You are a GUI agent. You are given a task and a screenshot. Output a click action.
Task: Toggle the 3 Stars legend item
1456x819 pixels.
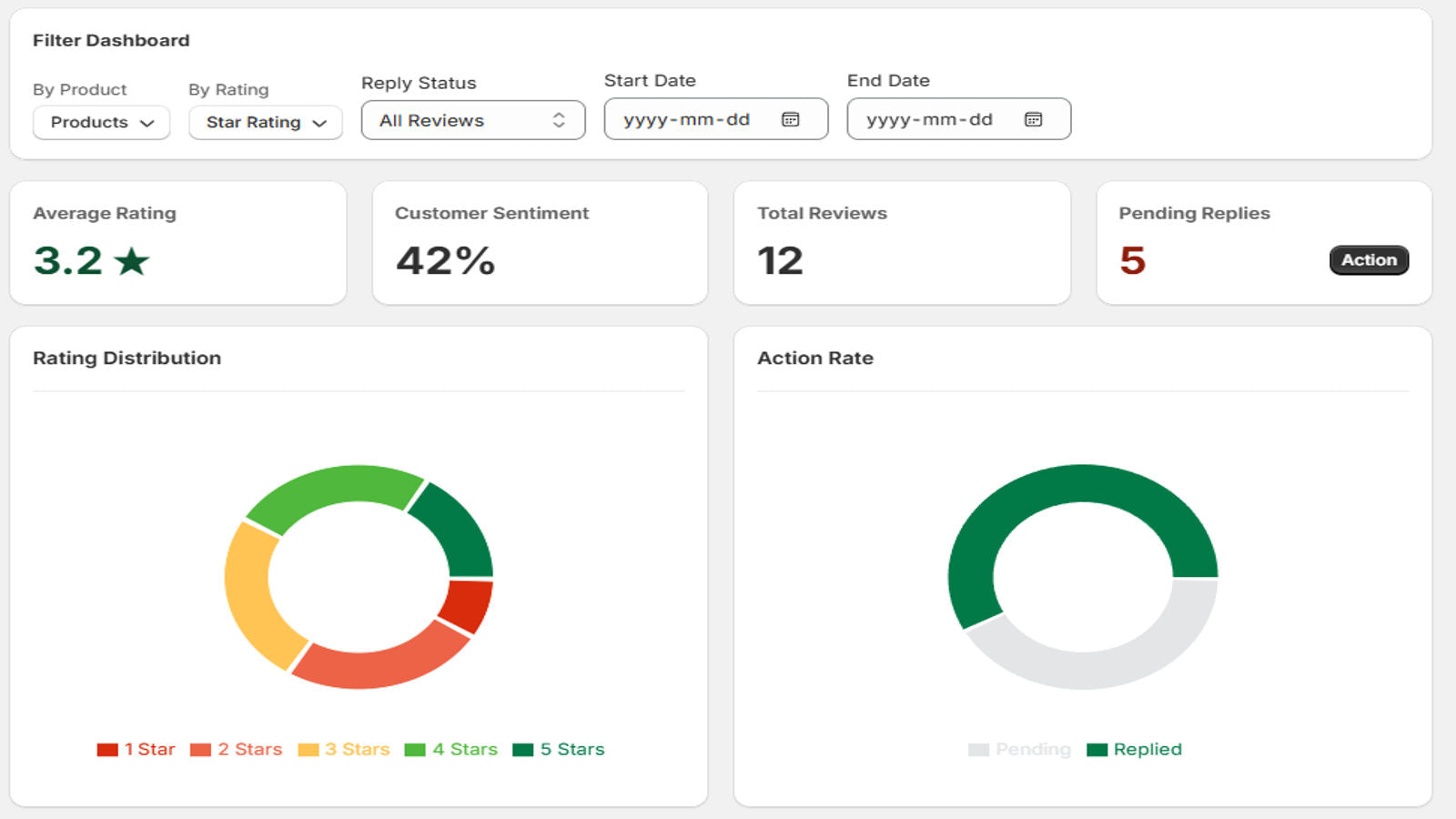coord(344,749)
